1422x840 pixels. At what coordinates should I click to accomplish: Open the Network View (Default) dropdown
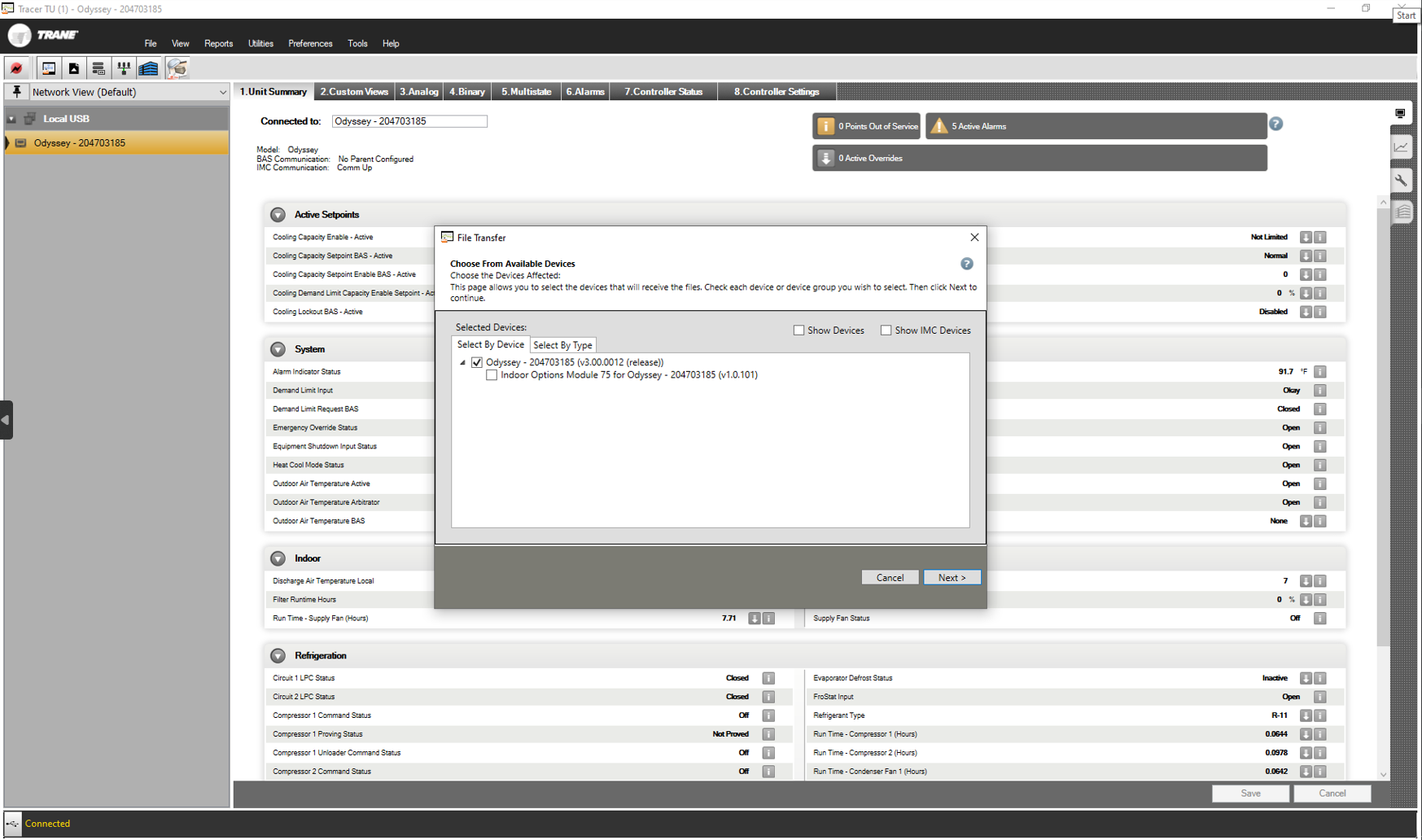pyautogui.click(x=222, y=93)
